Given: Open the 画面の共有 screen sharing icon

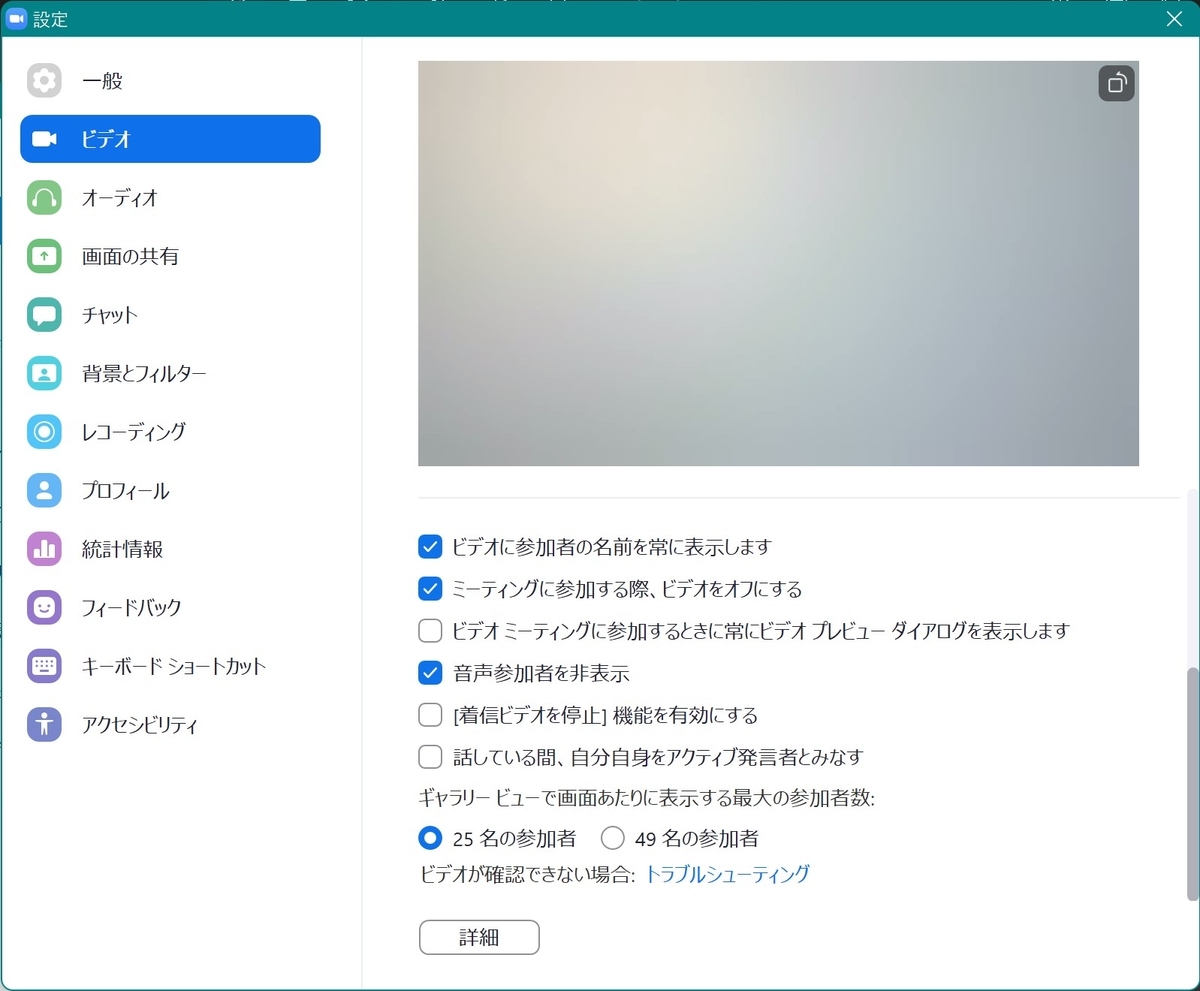Looking at the screenshot, I should 44,256.
